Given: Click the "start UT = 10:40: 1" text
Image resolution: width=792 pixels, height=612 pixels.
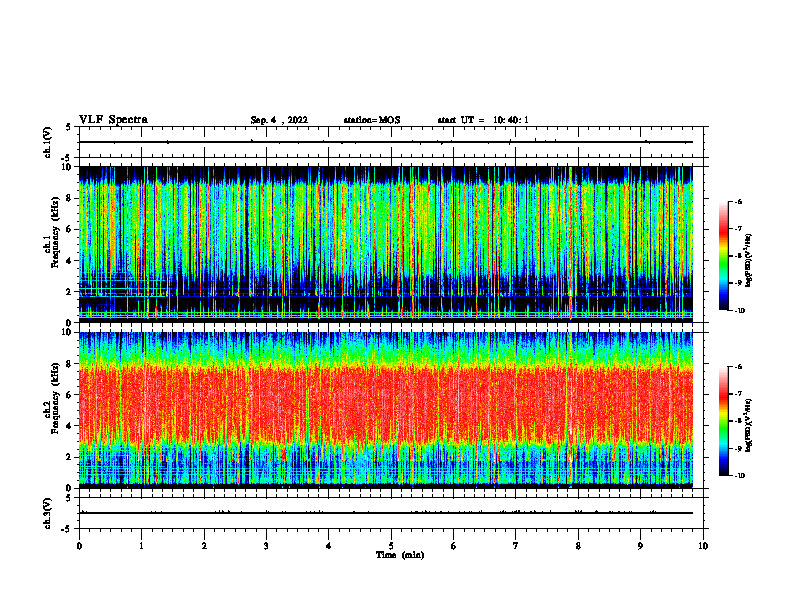Looking at the screenshot, I should pos(483,120).
